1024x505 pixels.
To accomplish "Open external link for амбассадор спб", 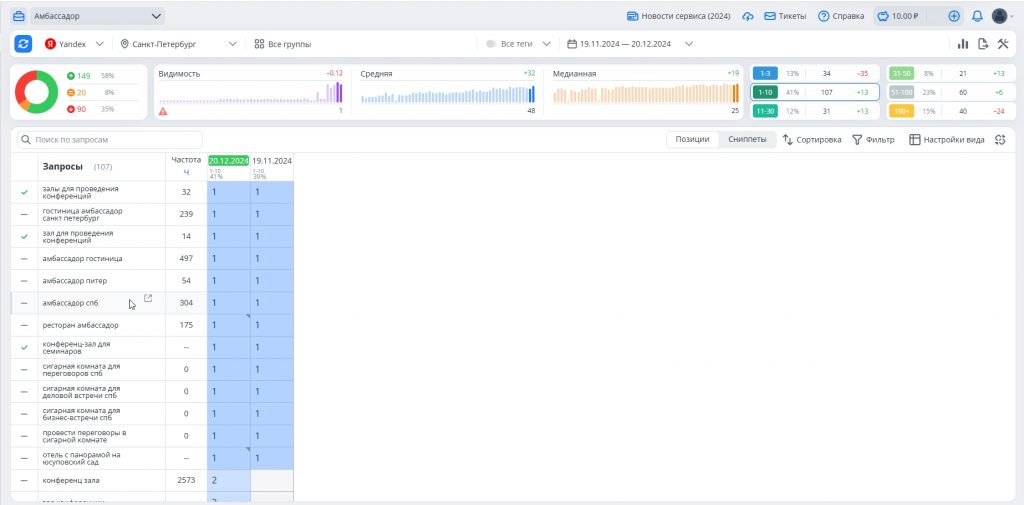I will 148,298.
